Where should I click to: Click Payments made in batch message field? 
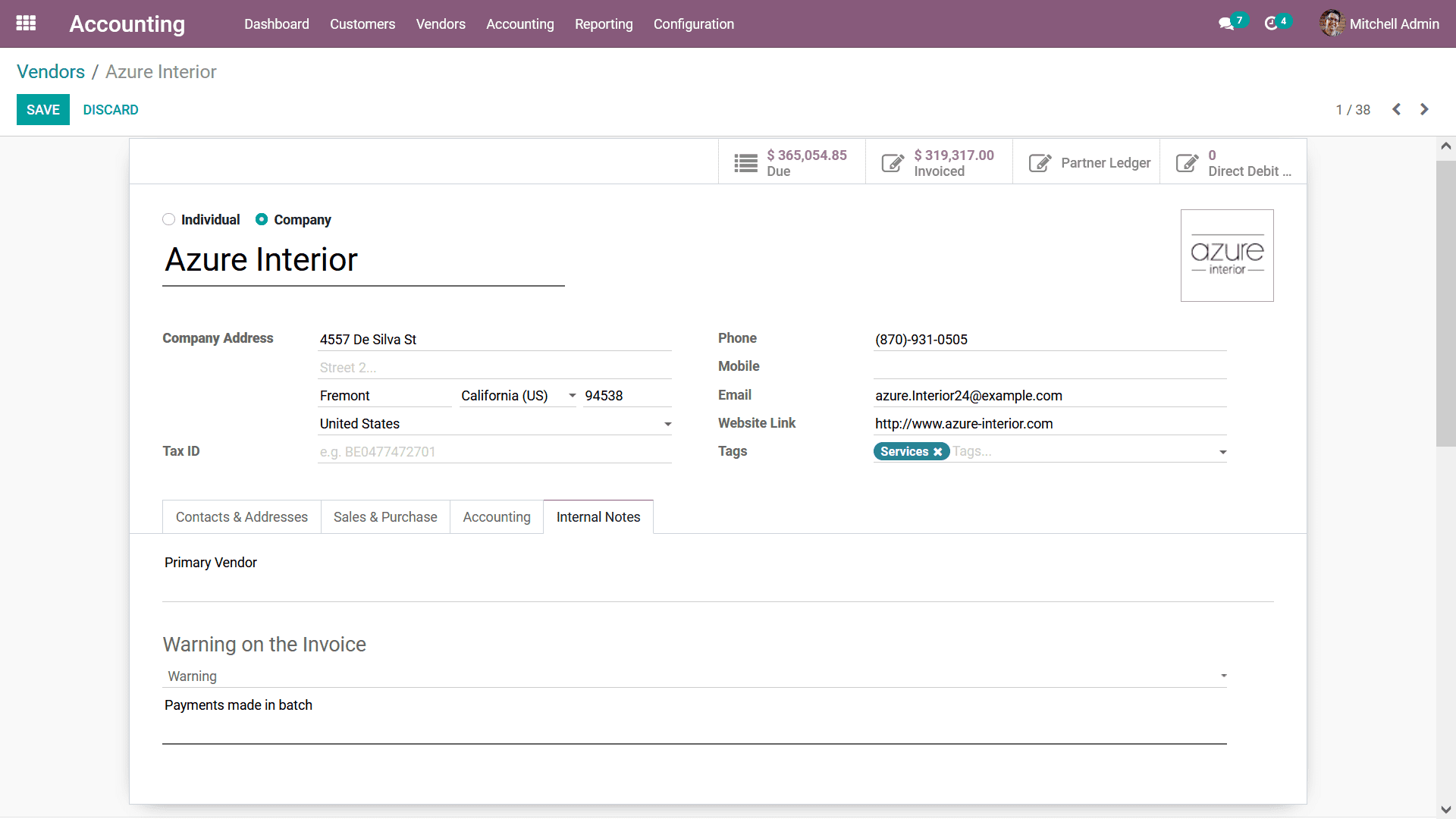(x=695, y=719)
